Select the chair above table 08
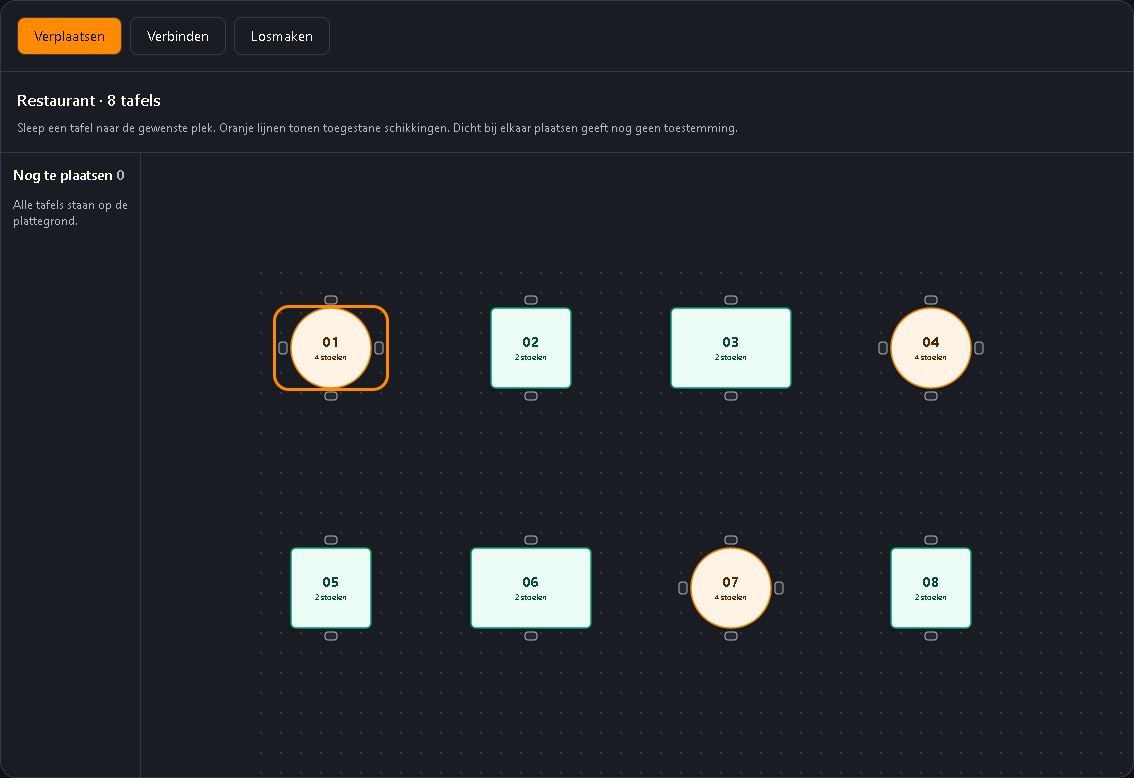 [x=931, y=540]
